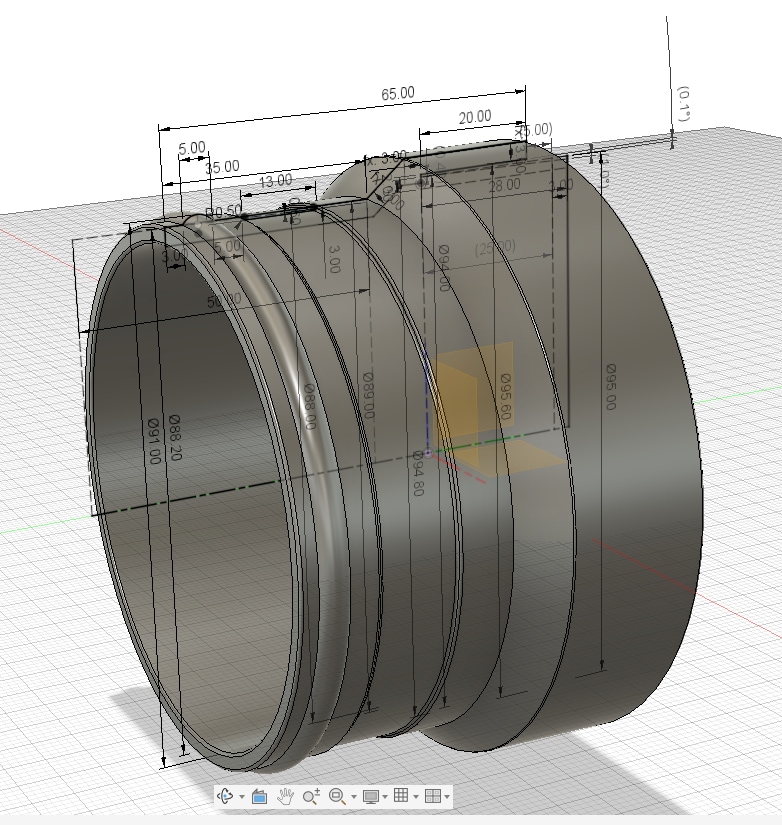Select the Zoom plus/minus tool

click(312, 796)
